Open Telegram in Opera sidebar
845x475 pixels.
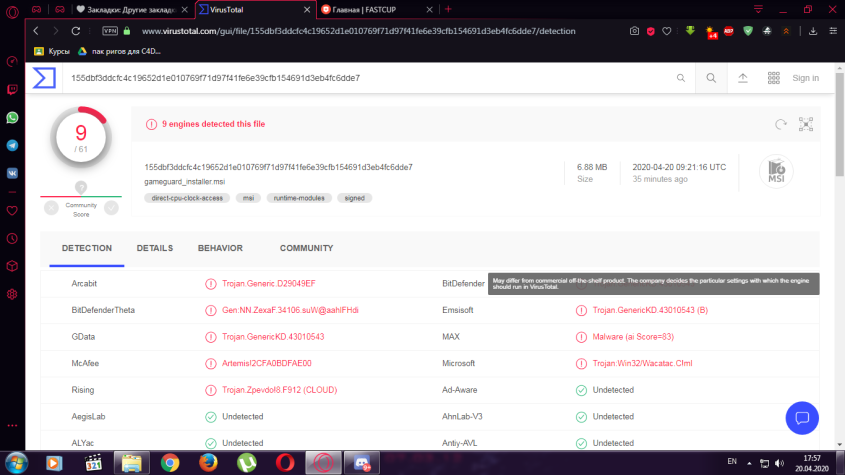pyautogui.click(x=12, y=146)
